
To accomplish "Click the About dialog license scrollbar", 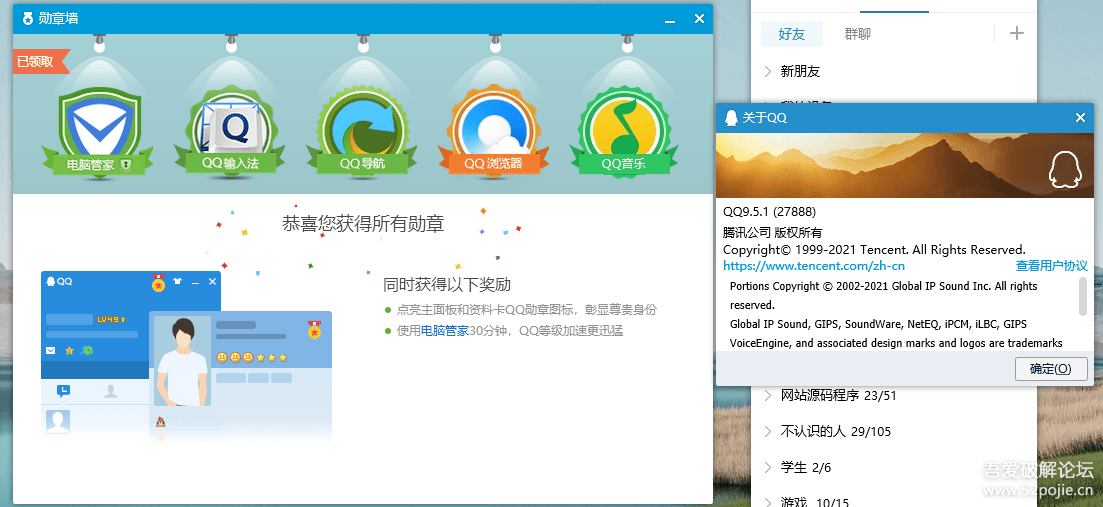I will coord(1082,296).
